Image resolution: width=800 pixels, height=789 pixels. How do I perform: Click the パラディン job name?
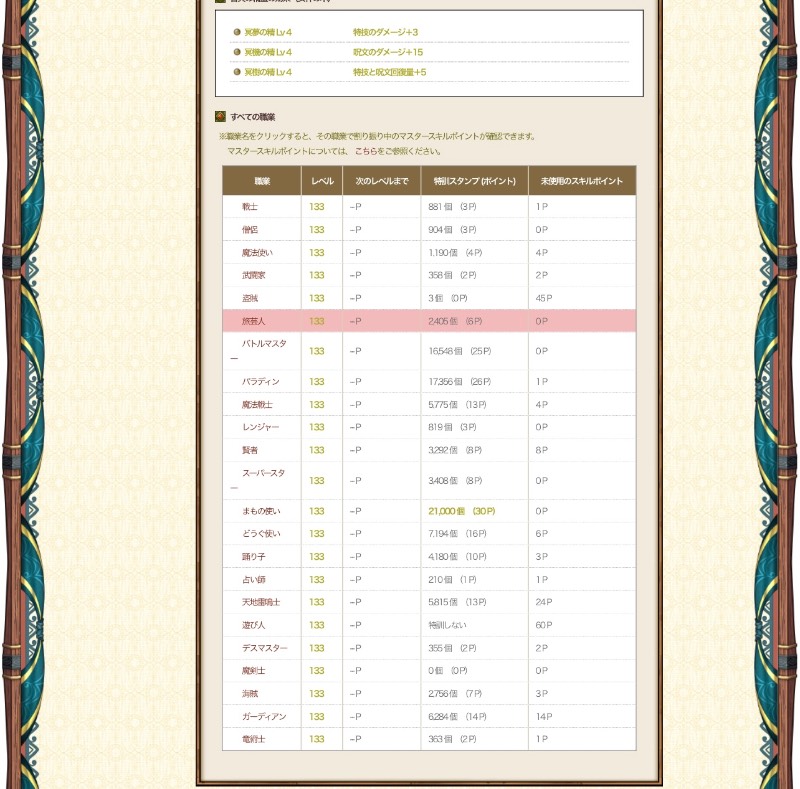pos(261,382)
